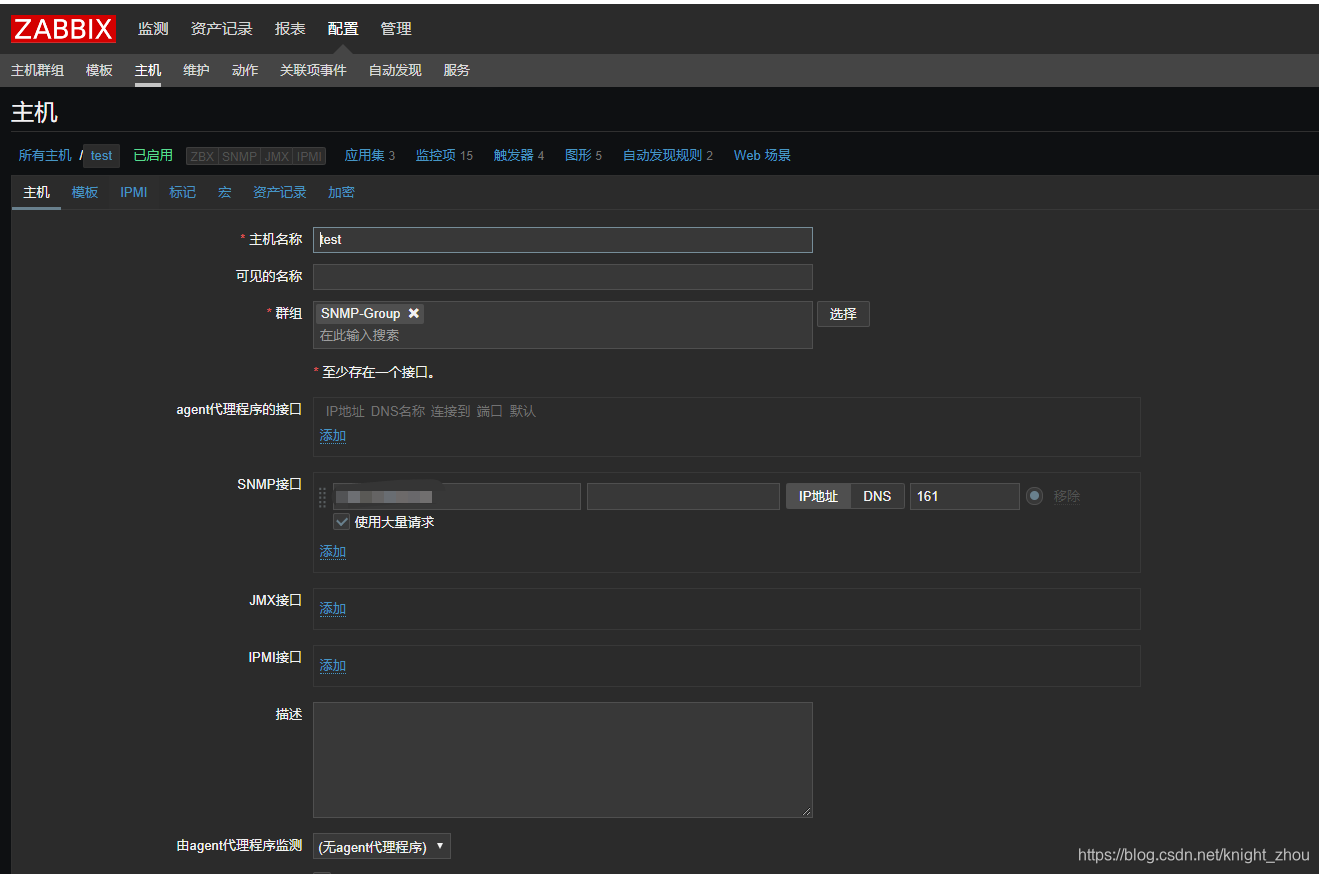Click the test breadcrumb link
Viewport: 1319px width, 874px height.
(x=101, y=155)
